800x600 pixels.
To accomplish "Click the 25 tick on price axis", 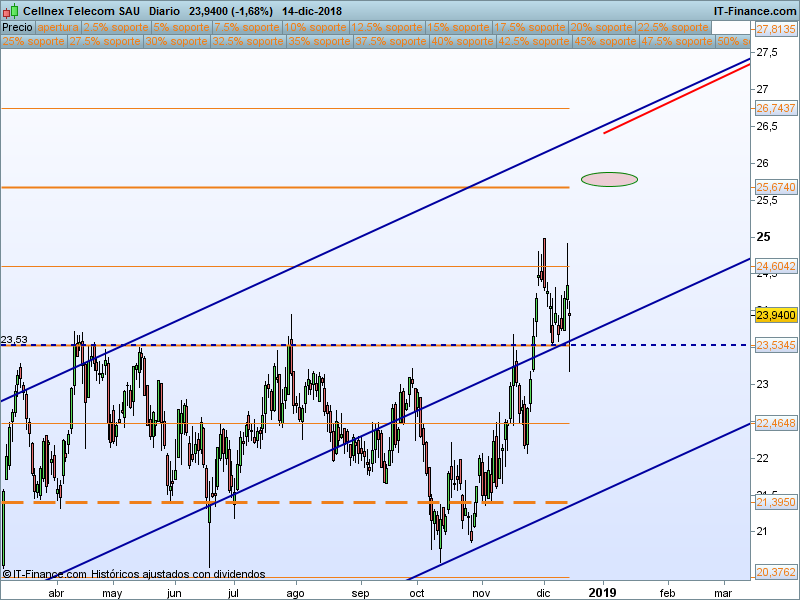I will click(x=763, y=237).
